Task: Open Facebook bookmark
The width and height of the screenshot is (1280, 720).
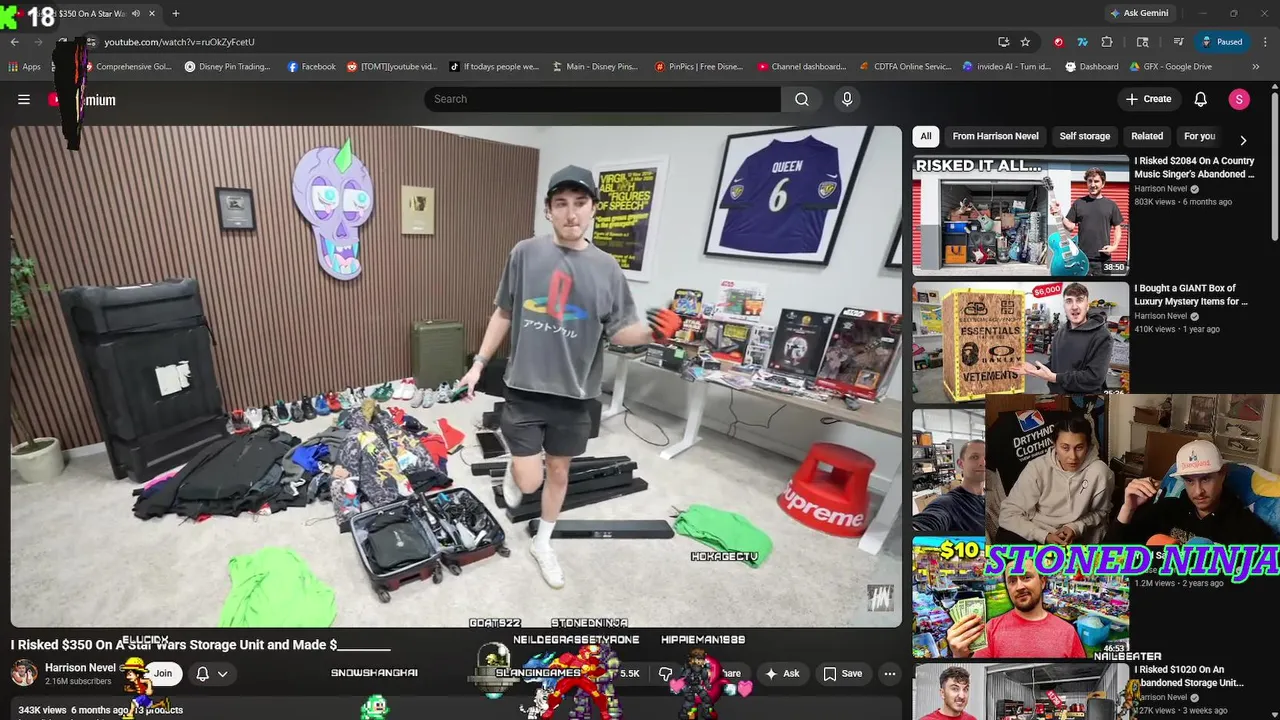Action: 311,67
